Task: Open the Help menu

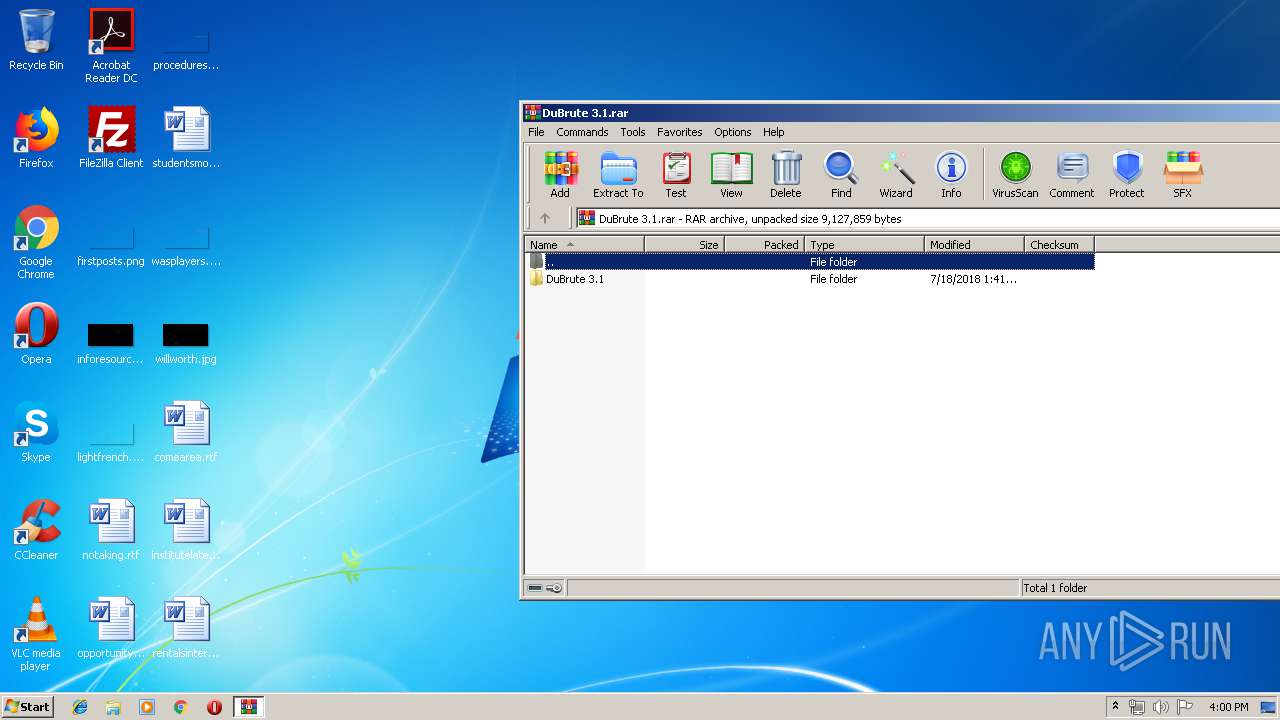Action: pos(773,132)
